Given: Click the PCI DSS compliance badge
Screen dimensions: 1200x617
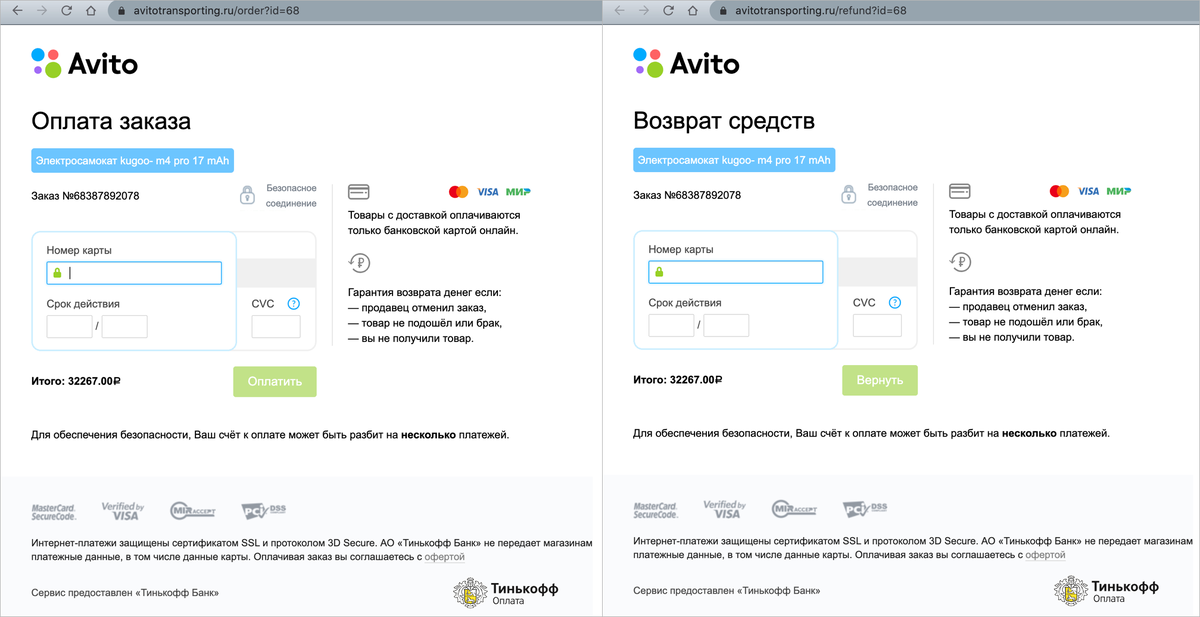Looking at the screenshot, I should coord(262,508).
